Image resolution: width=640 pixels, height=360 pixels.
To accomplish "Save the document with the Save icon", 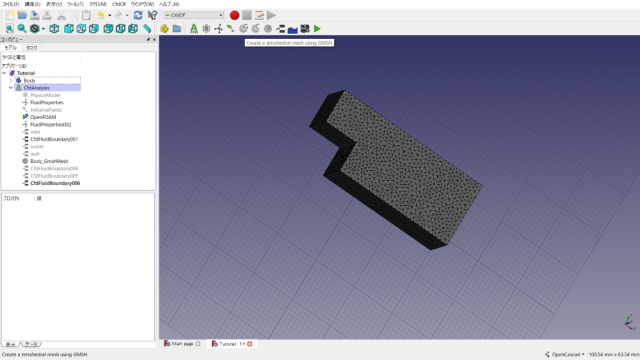I will (35, 16).
